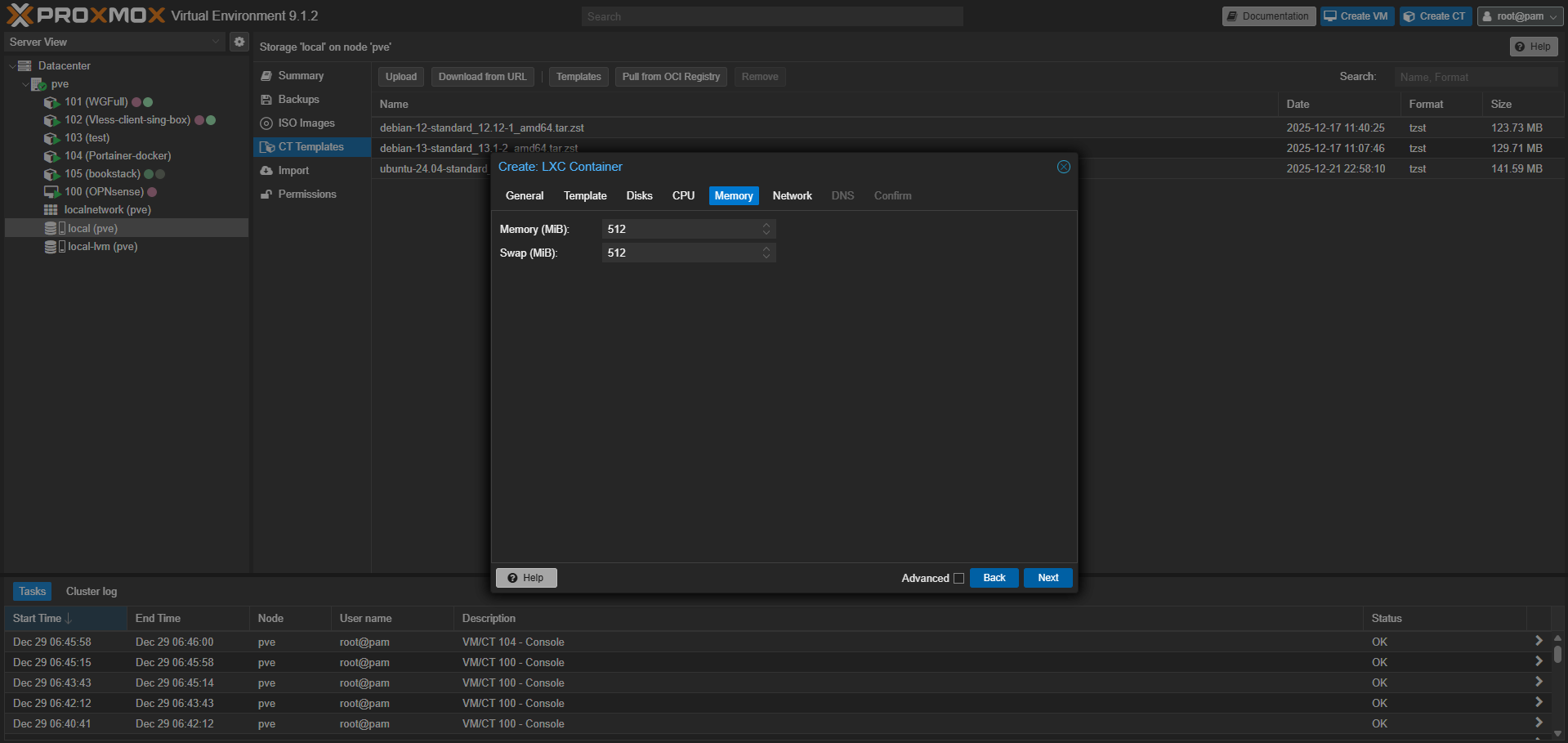Collapse the pve node expander
1568x743 pixels.
pos(25,84)
